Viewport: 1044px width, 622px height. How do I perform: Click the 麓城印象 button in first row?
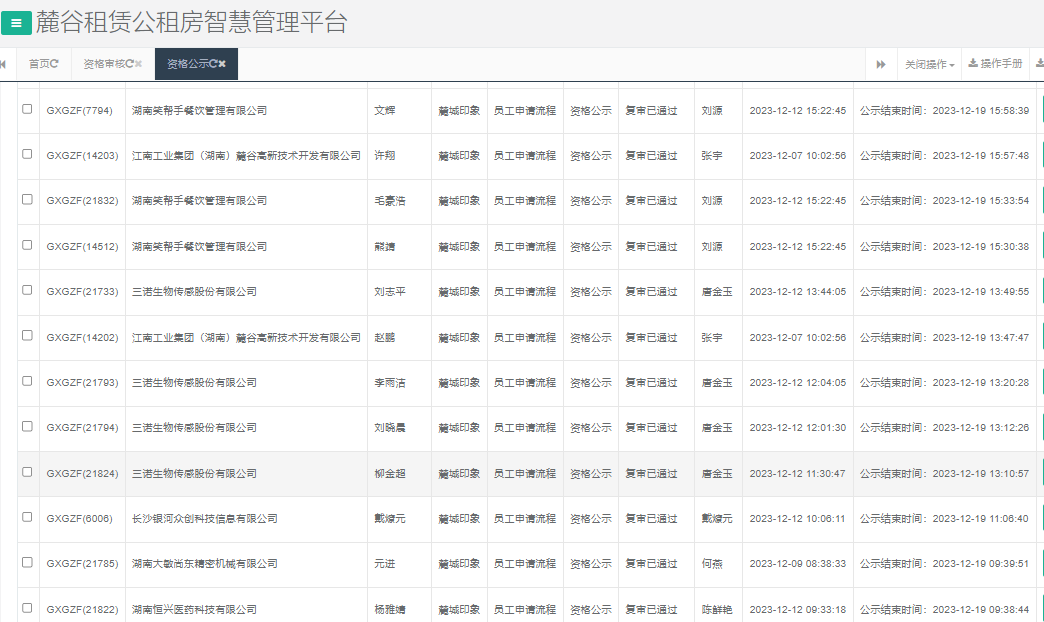pos(458,110)
